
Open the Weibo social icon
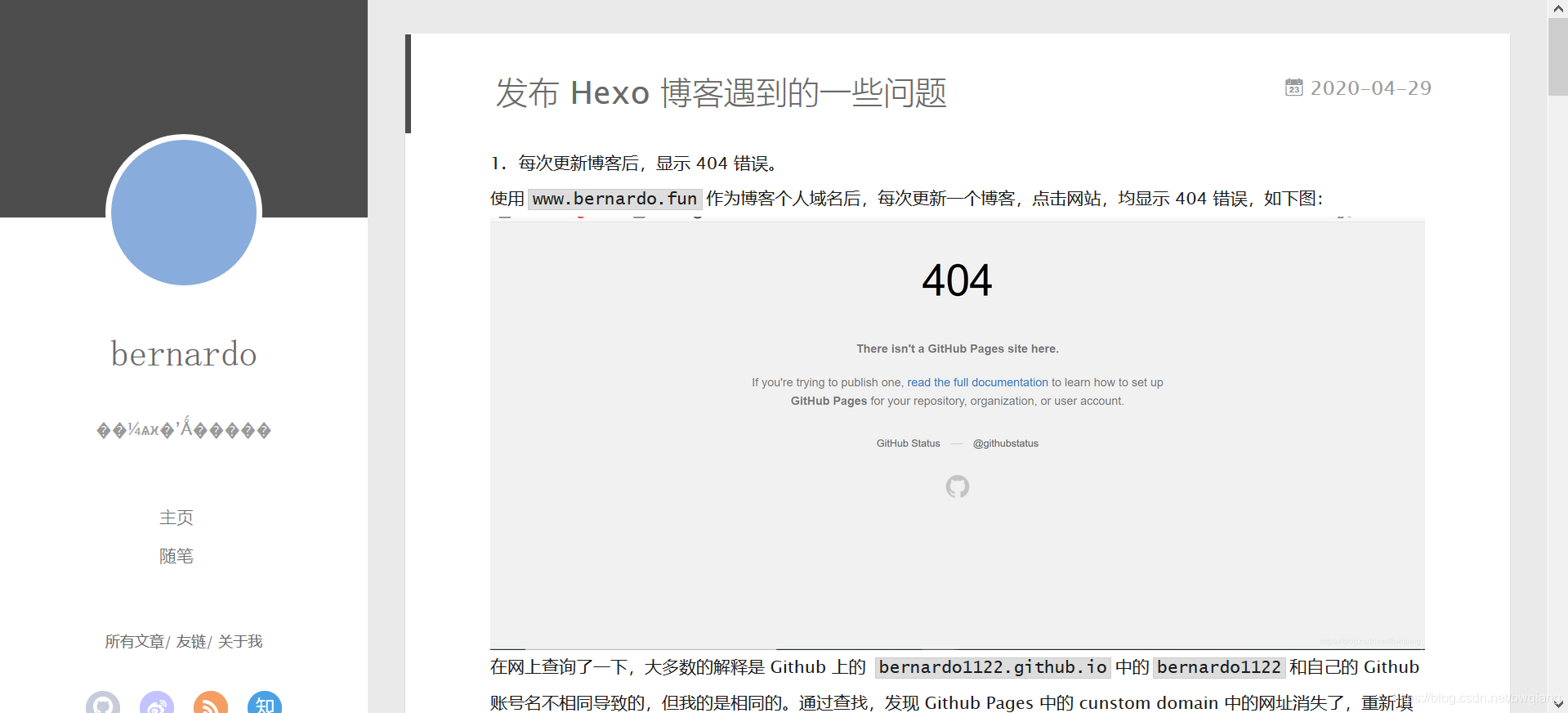click(157, 703)
